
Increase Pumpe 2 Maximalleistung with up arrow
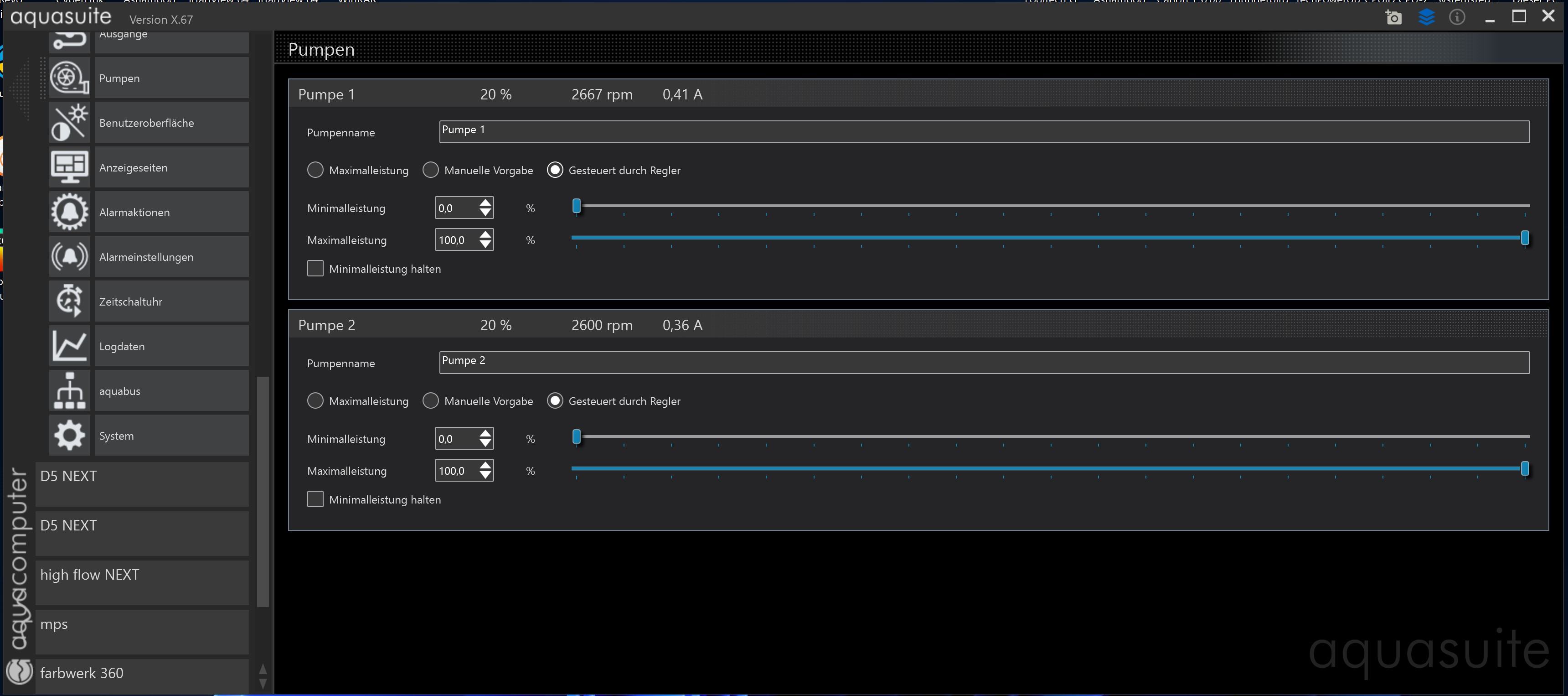click(485, 465)
